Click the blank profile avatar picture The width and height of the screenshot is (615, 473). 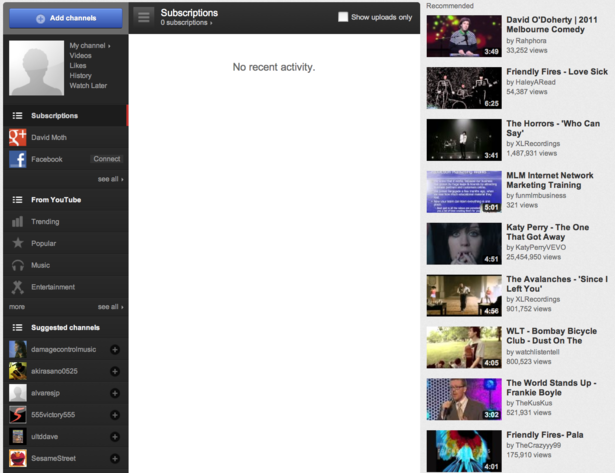[x=36, y=68]
